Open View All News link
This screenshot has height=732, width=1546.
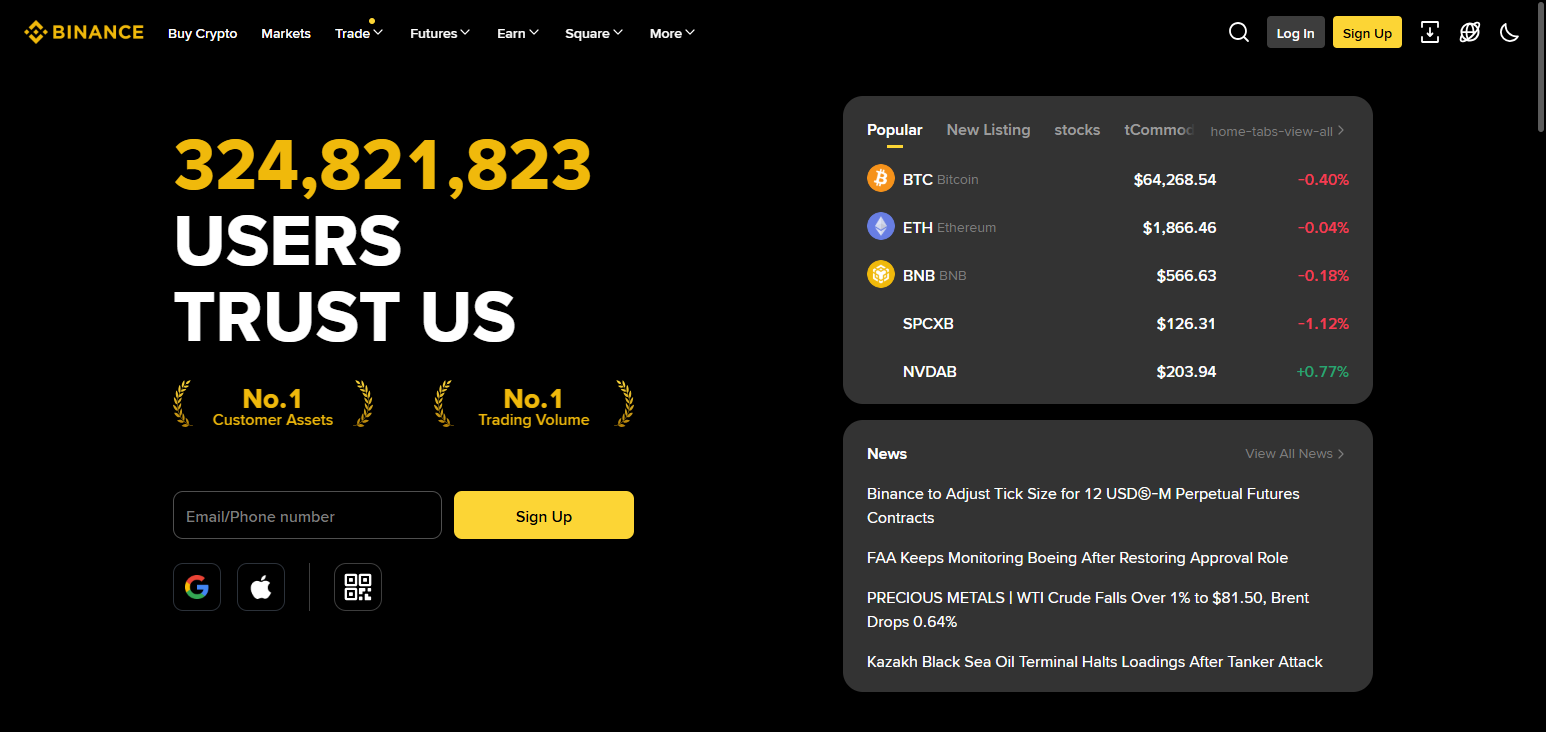tap(1295, 454)
